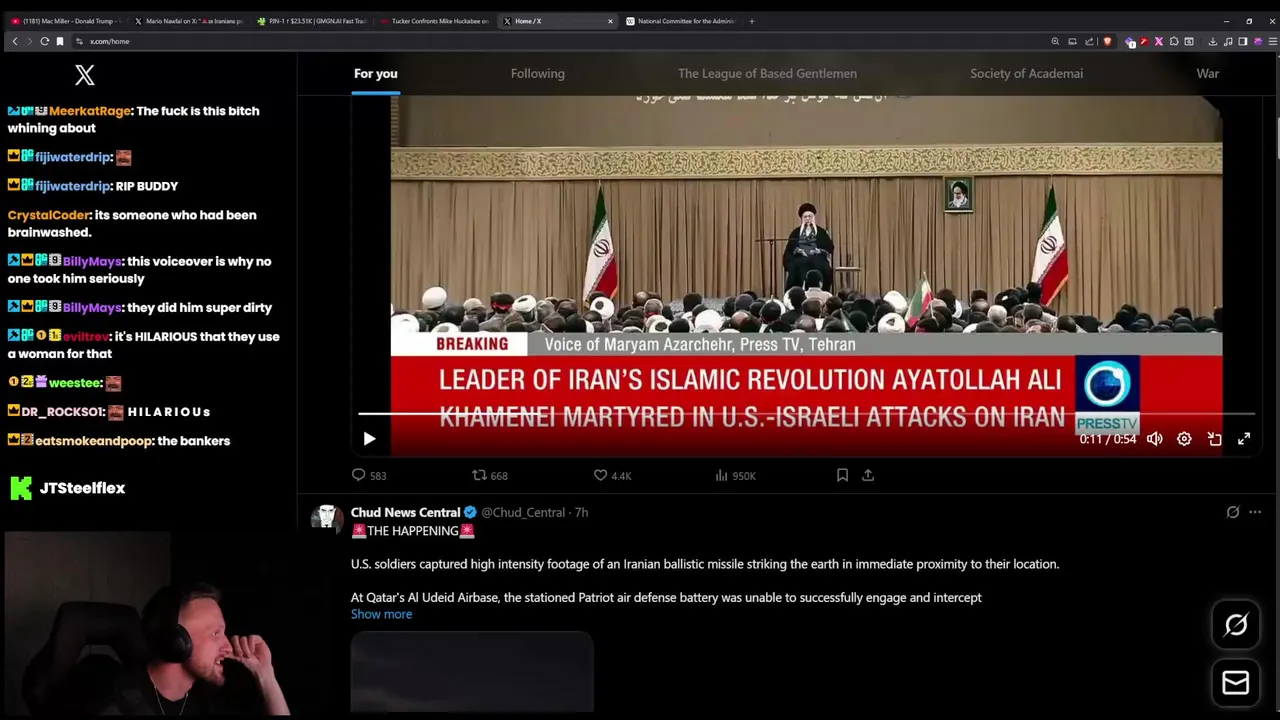
Task: Open the floating Grok button
Action: click(1236, 625)
